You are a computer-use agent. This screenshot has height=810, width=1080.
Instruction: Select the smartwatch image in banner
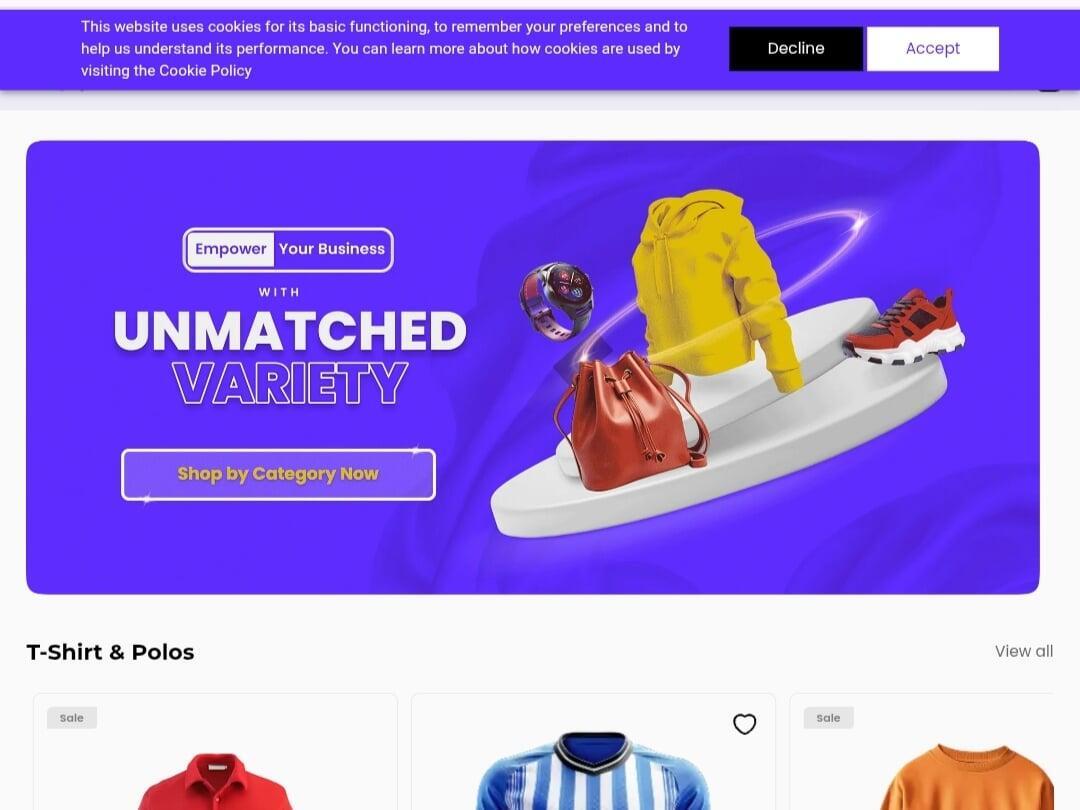[x=557, y=300]
